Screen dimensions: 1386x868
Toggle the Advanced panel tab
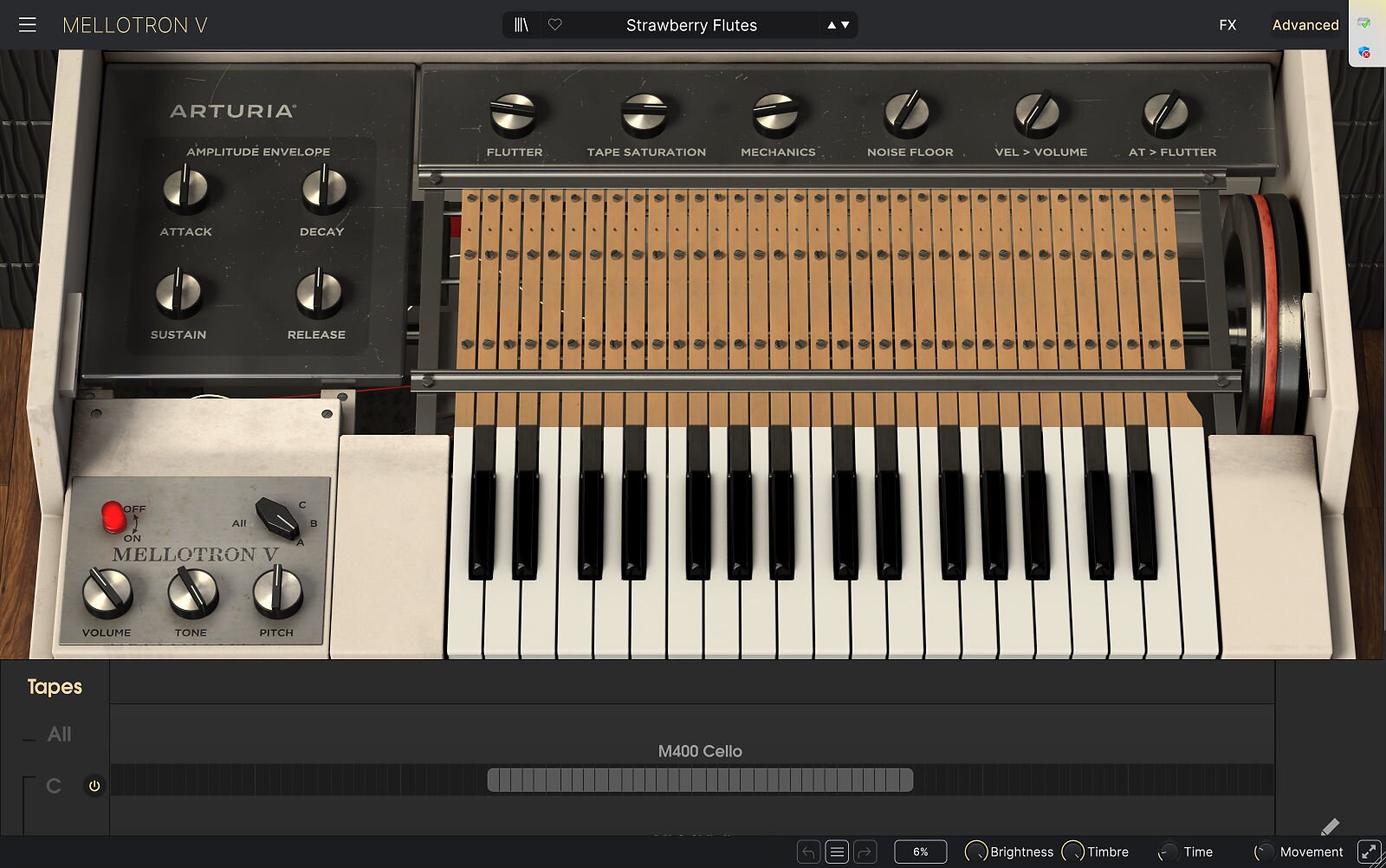click(x=1305, y=25)
